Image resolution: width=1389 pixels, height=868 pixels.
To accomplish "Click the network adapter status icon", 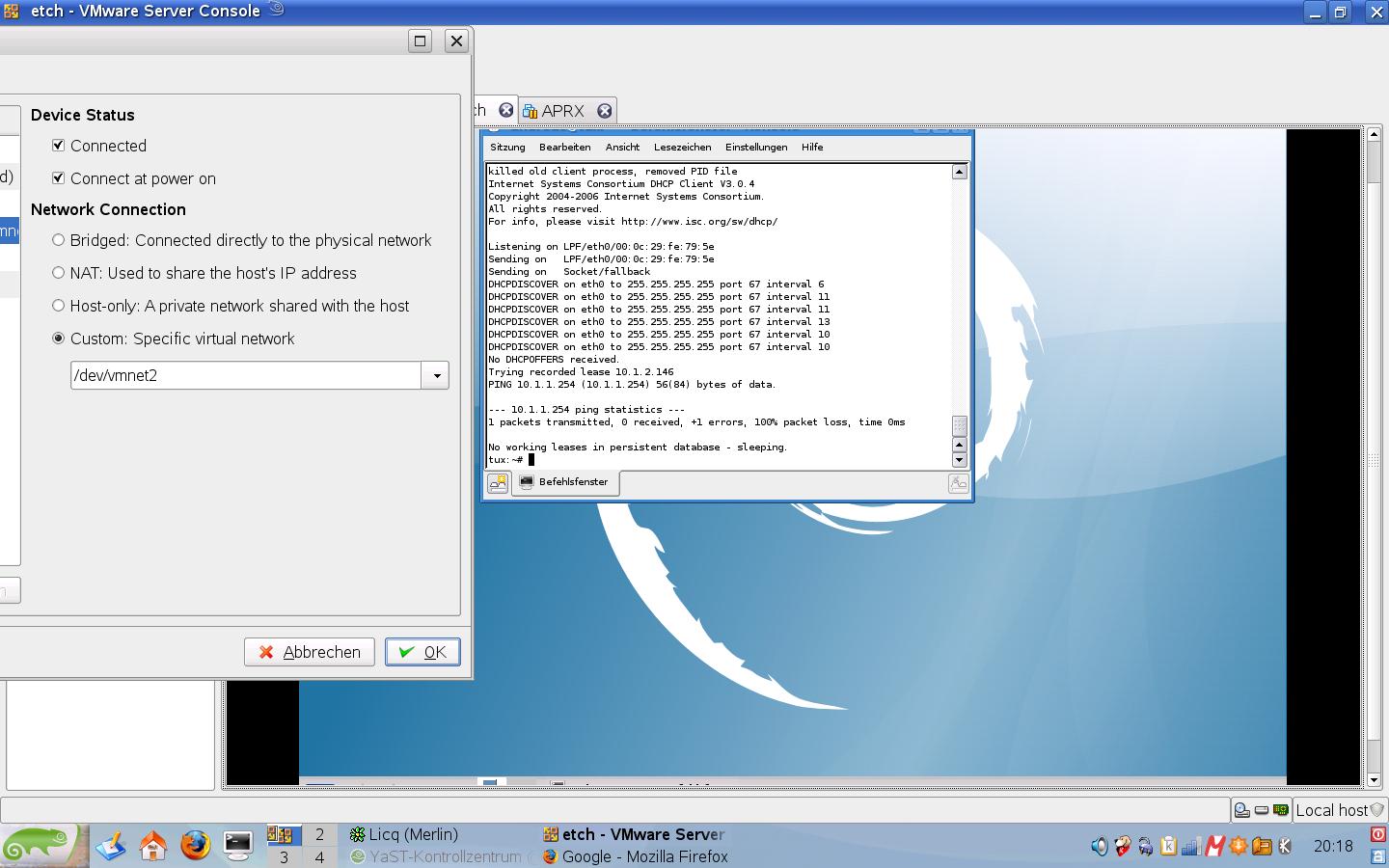I will point(1280,810).
